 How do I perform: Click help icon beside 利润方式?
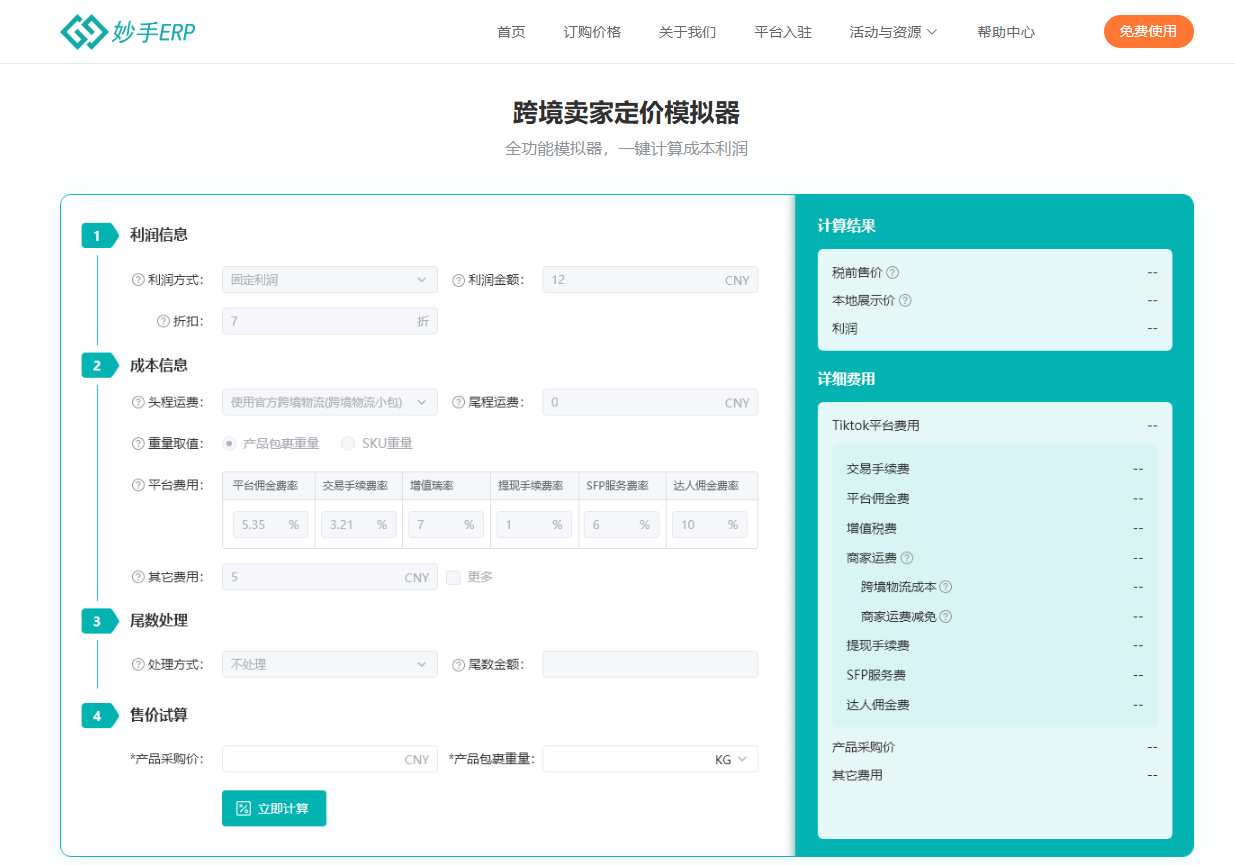(x=139, y=280)
